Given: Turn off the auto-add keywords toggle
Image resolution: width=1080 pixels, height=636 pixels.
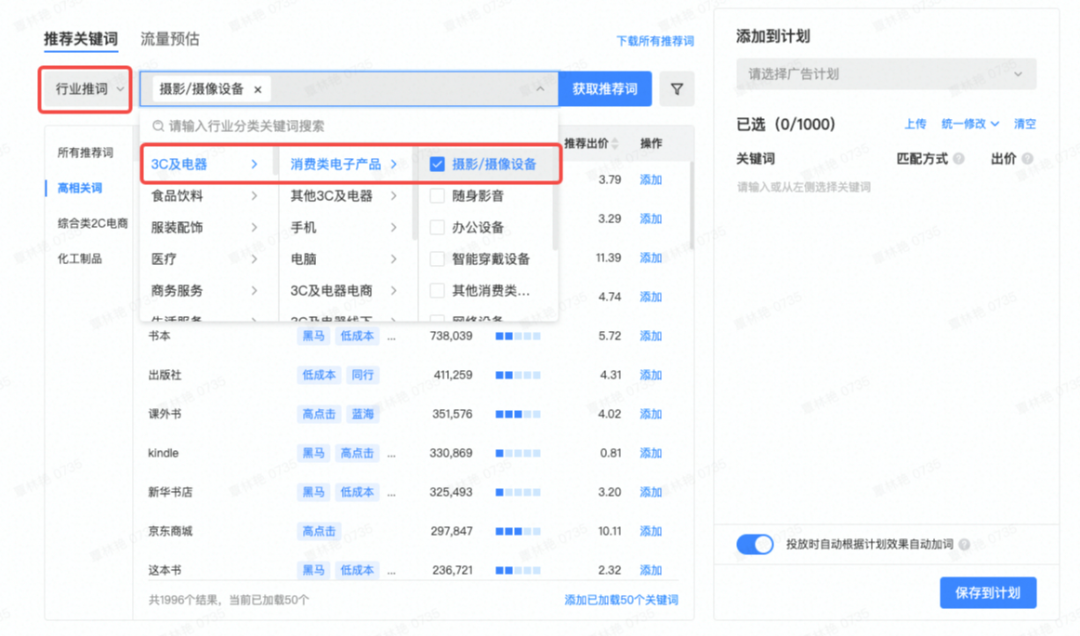Looking at the screenshot, I should 755,544.
